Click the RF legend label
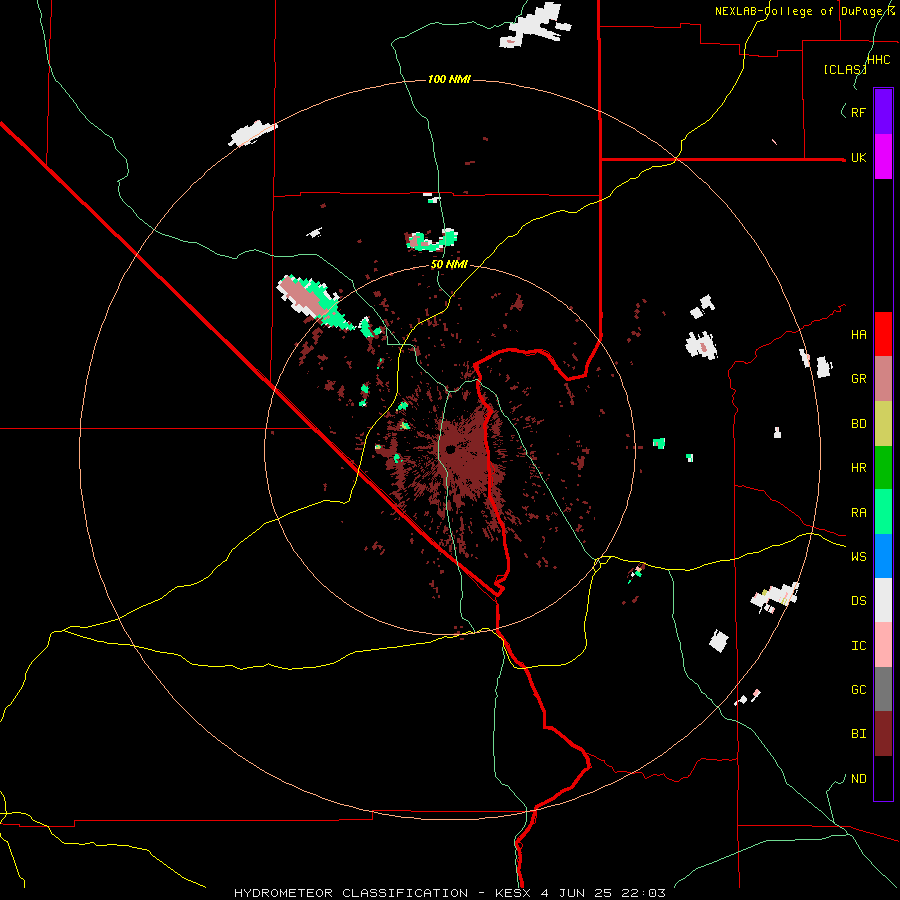Image resolution: width=900 pixels, height=900 pixels. (x=858, y=112)
